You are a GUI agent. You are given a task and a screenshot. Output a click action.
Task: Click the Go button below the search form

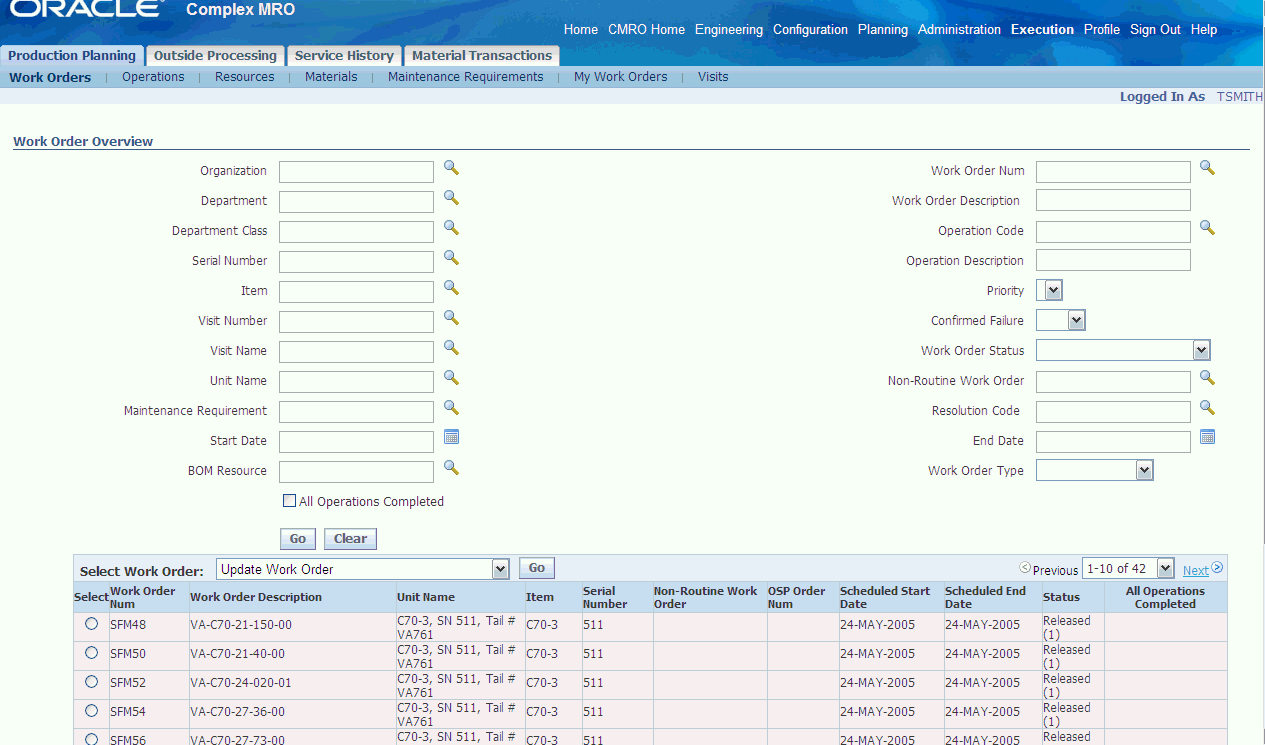pyautogui.click(x=298, y=539)
